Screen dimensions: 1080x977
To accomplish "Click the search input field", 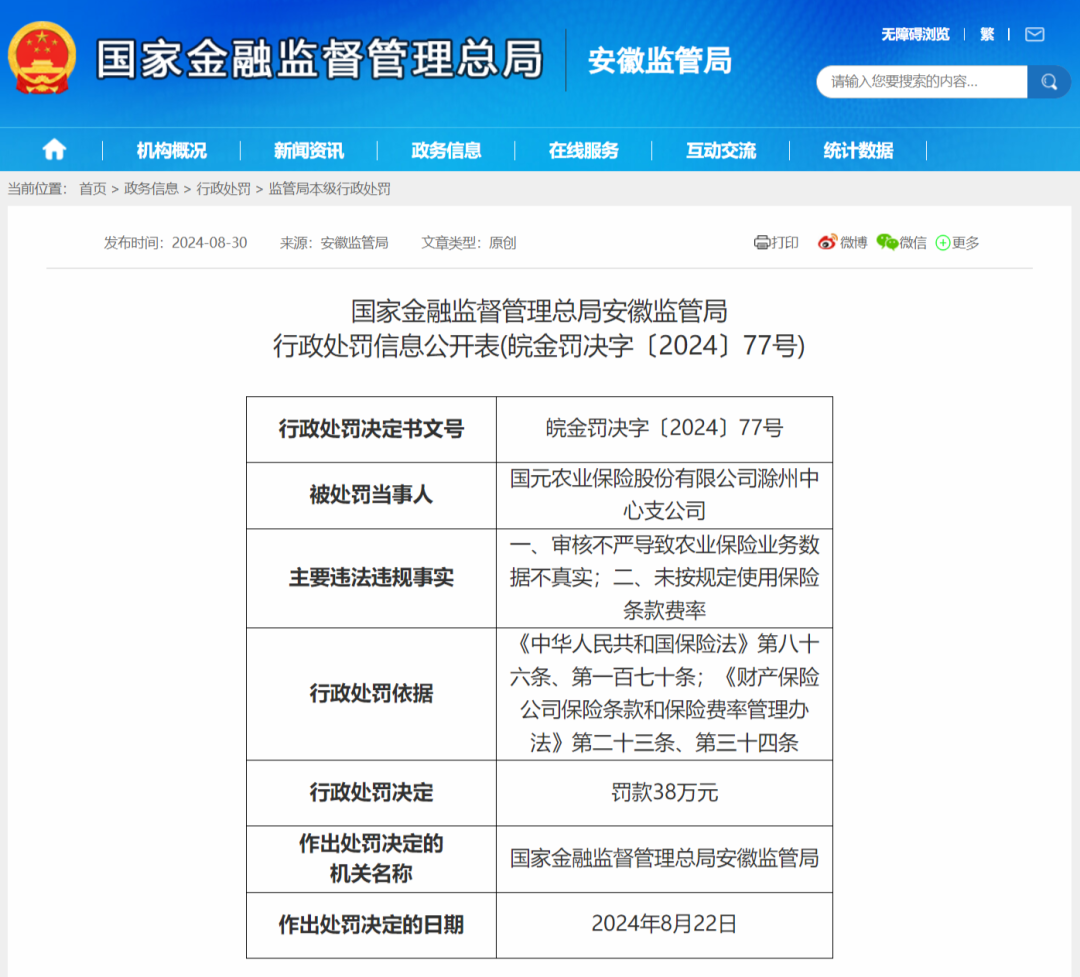I will click(922, 82).
